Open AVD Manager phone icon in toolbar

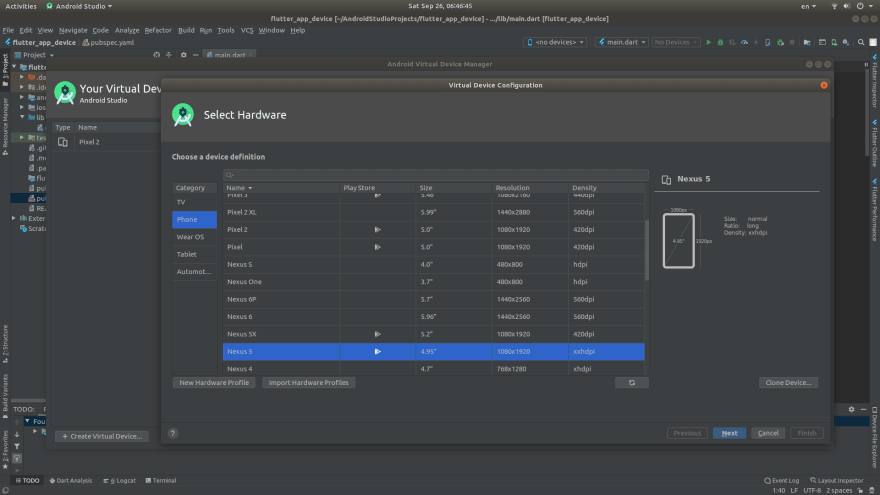point(834,42)
